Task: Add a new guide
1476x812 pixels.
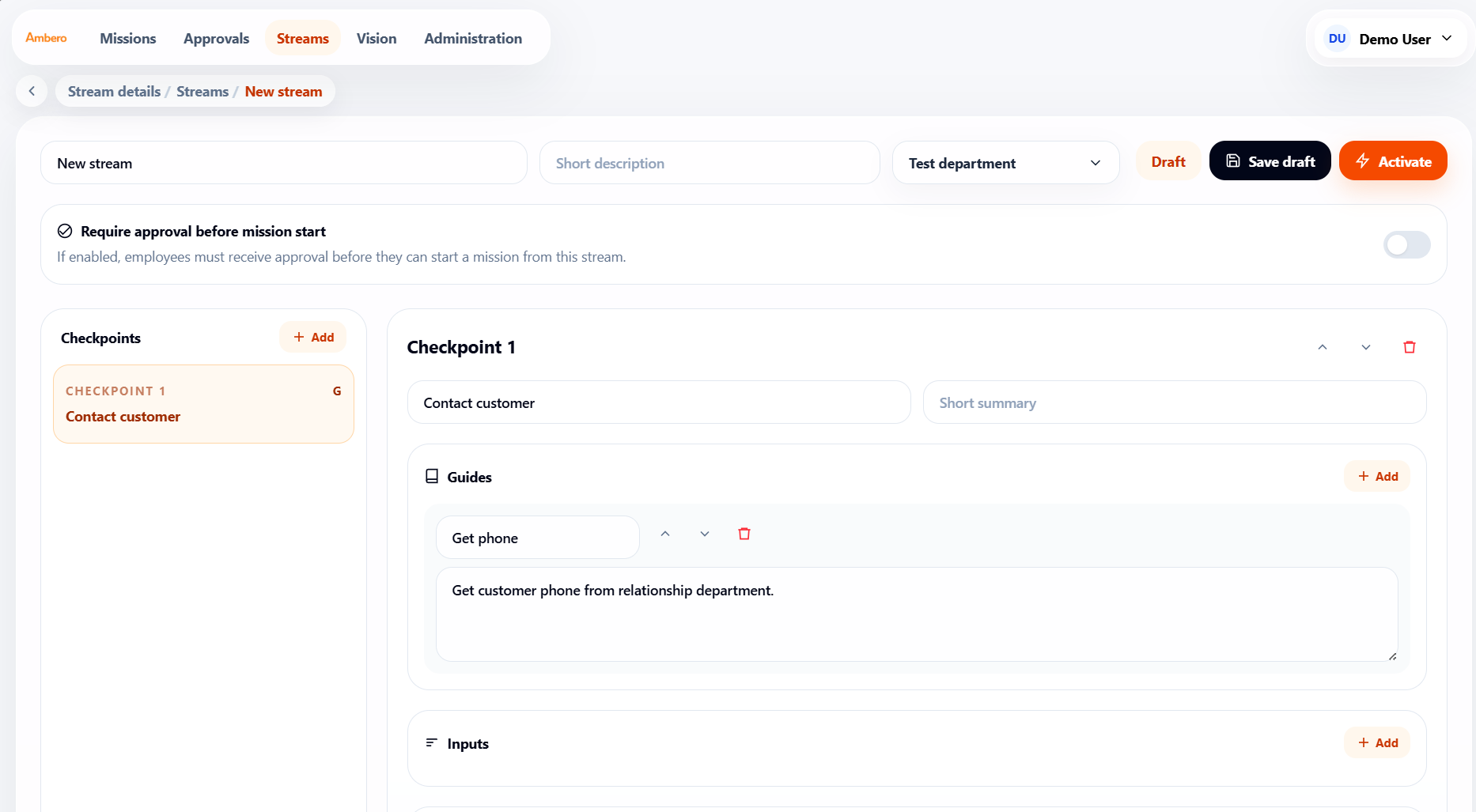Action: tap(1377, 476)
